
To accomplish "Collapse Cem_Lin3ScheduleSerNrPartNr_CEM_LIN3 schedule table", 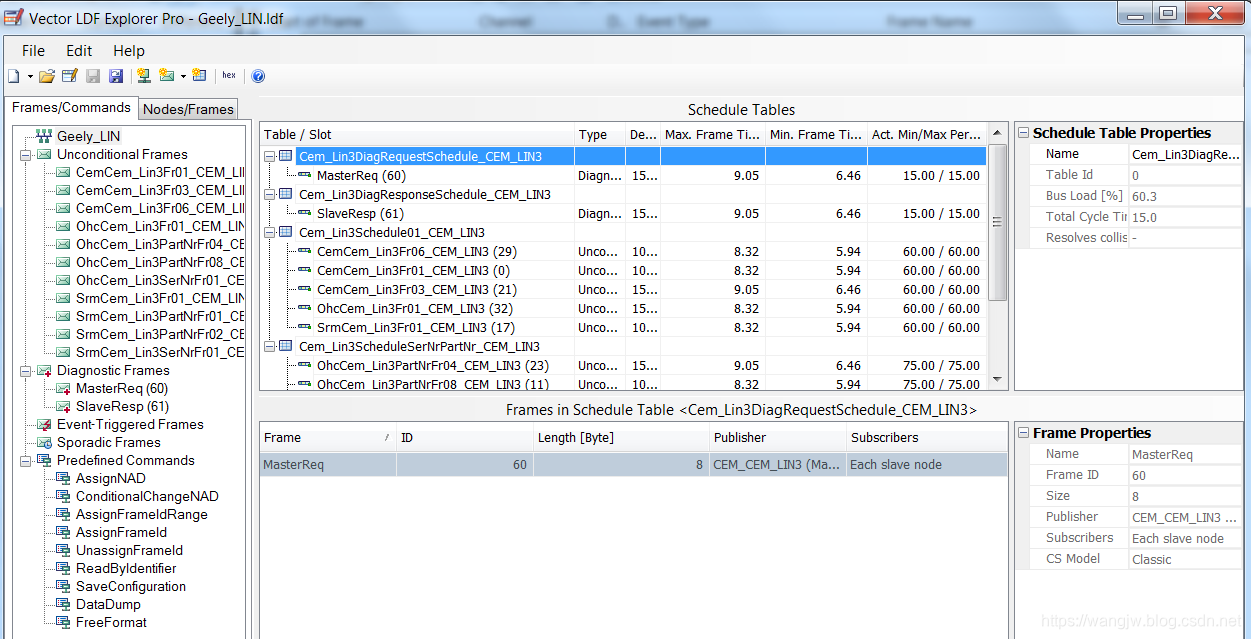I will [269, 347].
